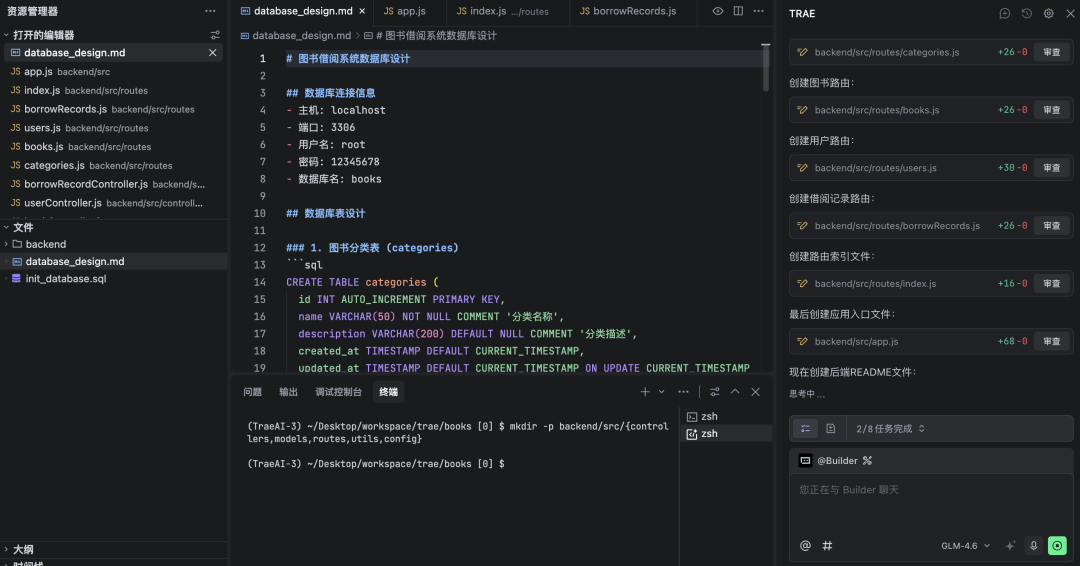
Task: Select the second zsh terminal with AI icon
Action: (x=726, y=434)
